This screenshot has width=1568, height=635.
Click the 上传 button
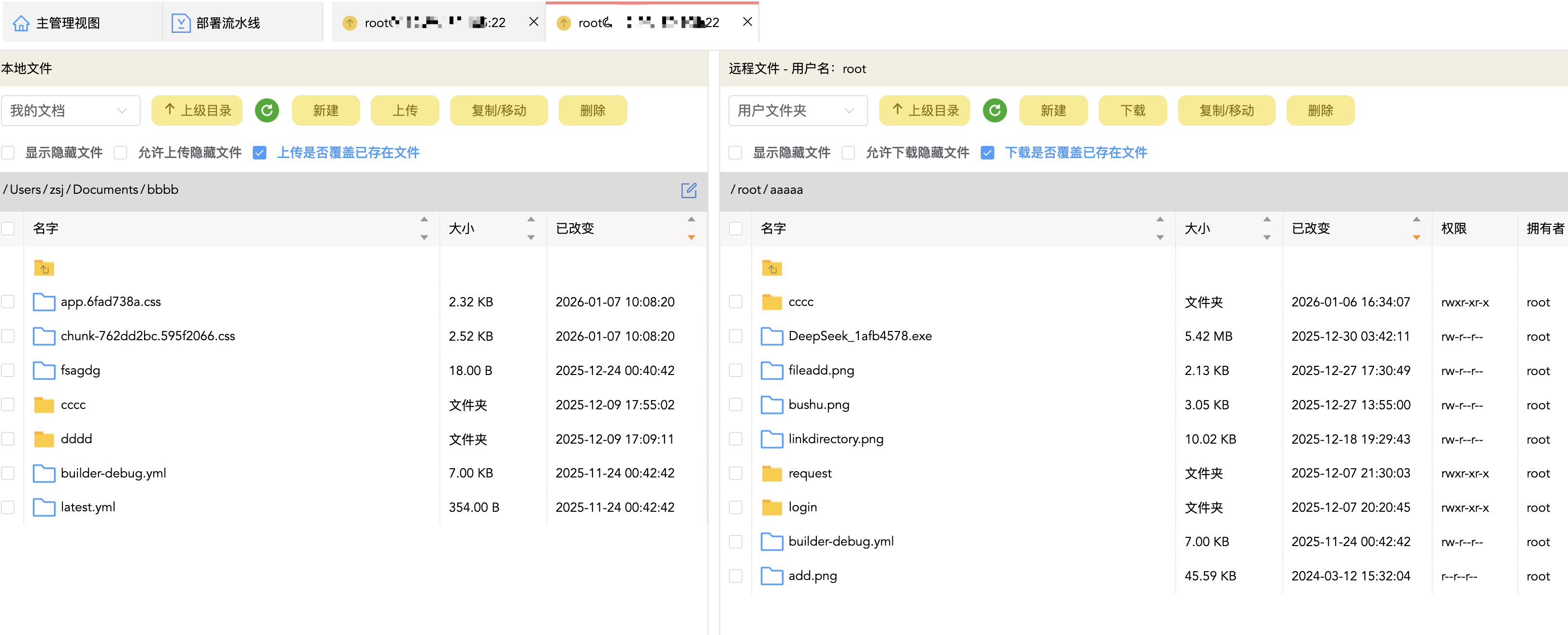click(x=404, y=110)
